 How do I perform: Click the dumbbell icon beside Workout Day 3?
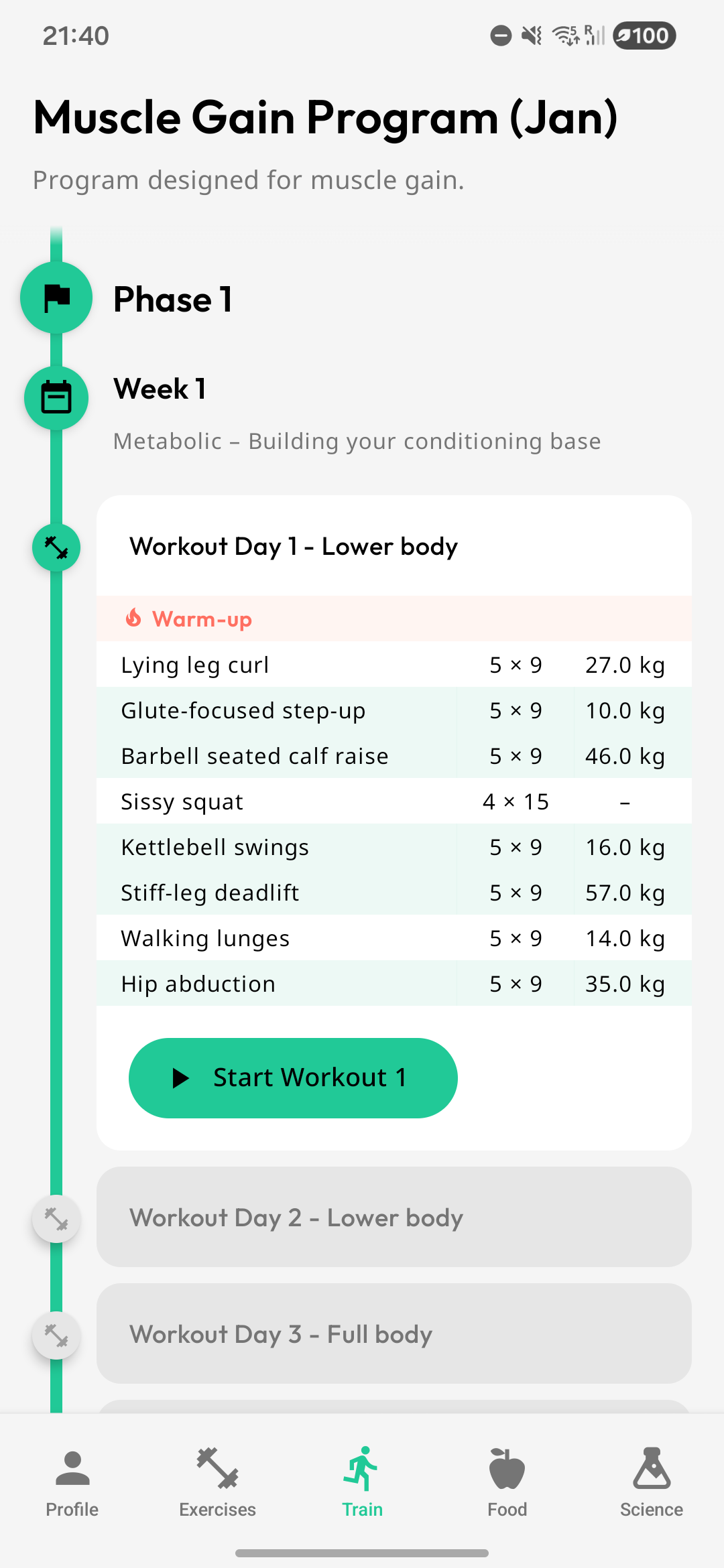click(x=56, y=1335)
